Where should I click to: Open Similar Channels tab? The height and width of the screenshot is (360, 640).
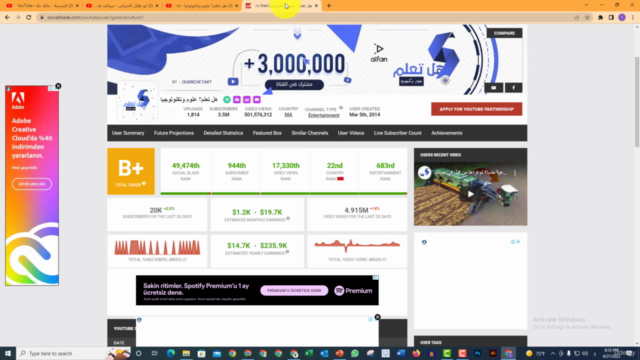(x=310, y=133)
